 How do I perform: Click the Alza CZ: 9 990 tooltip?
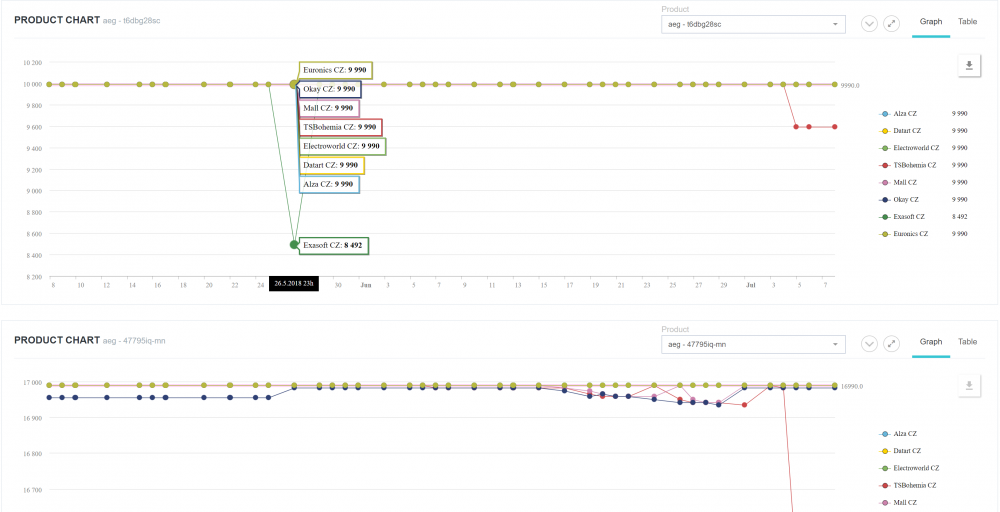329,185
